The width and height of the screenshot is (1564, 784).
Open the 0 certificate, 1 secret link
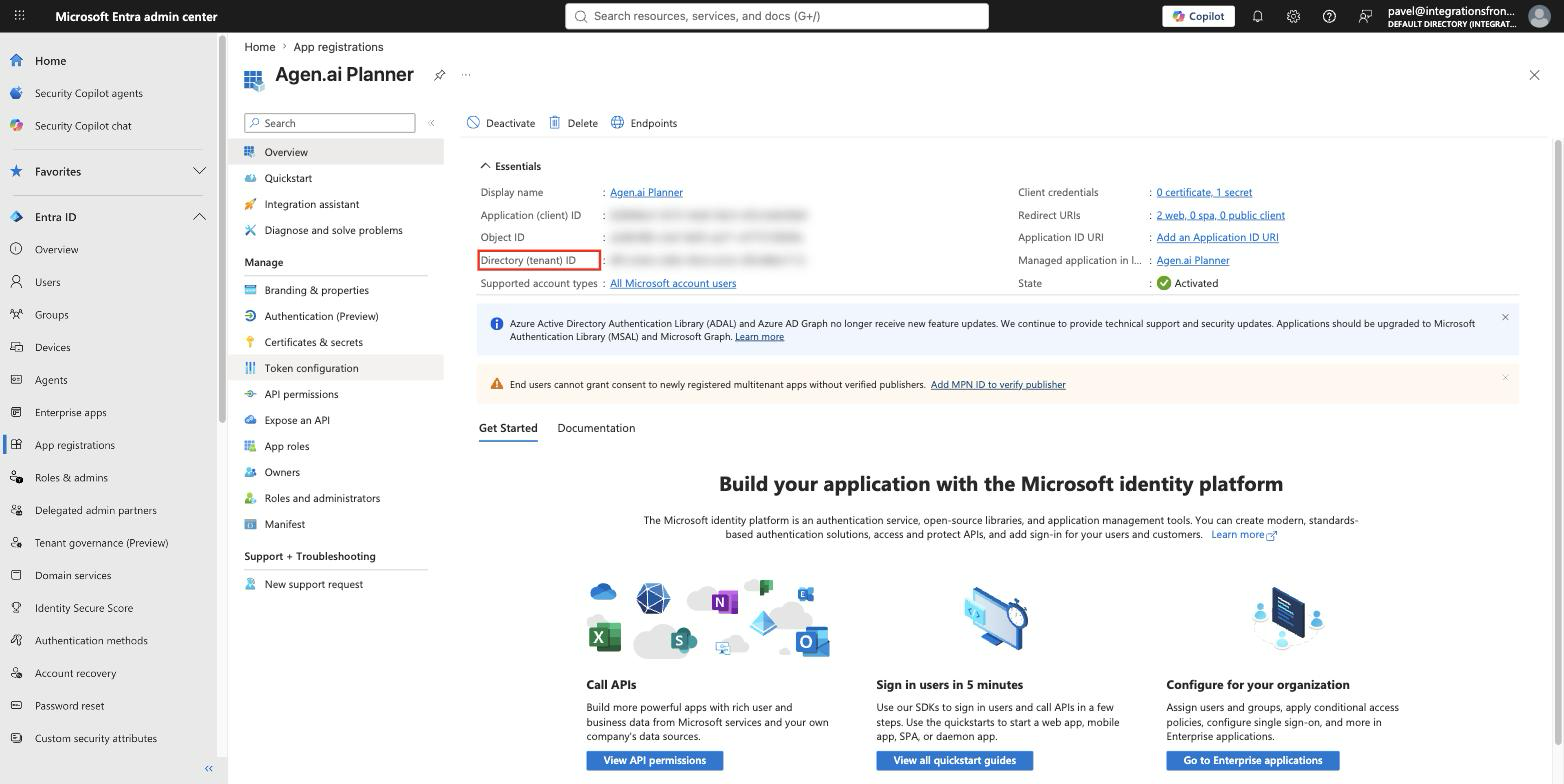[x=1204, y=192]
